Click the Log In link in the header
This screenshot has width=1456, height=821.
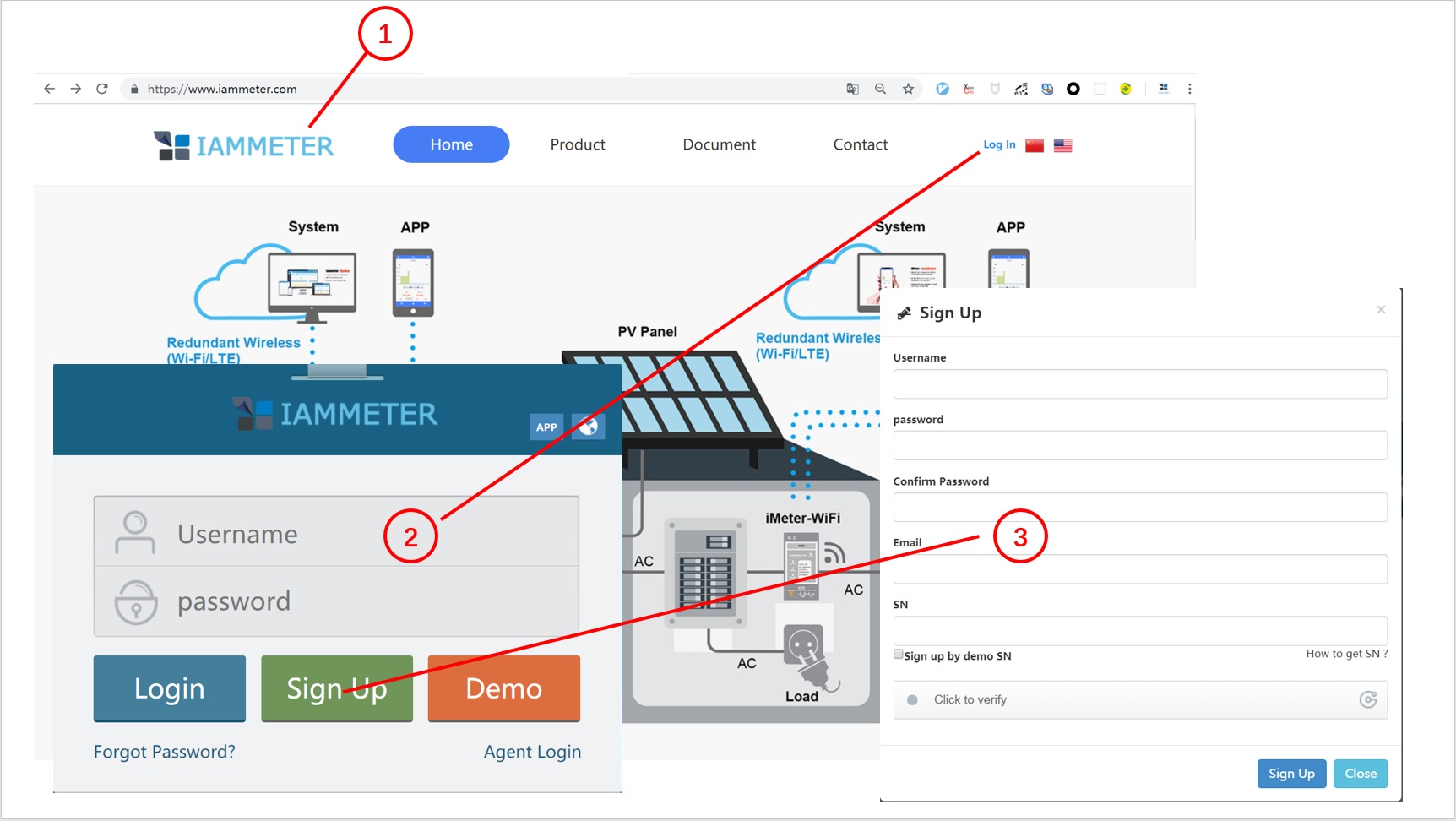(x=999, y=144)
